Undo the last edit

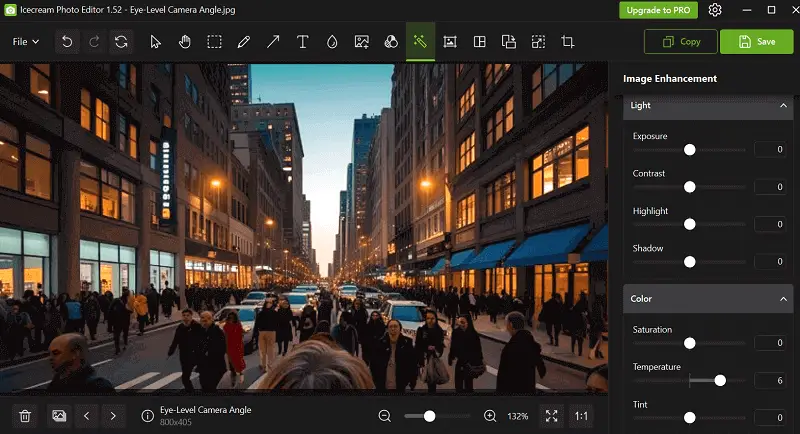[67, 42]
